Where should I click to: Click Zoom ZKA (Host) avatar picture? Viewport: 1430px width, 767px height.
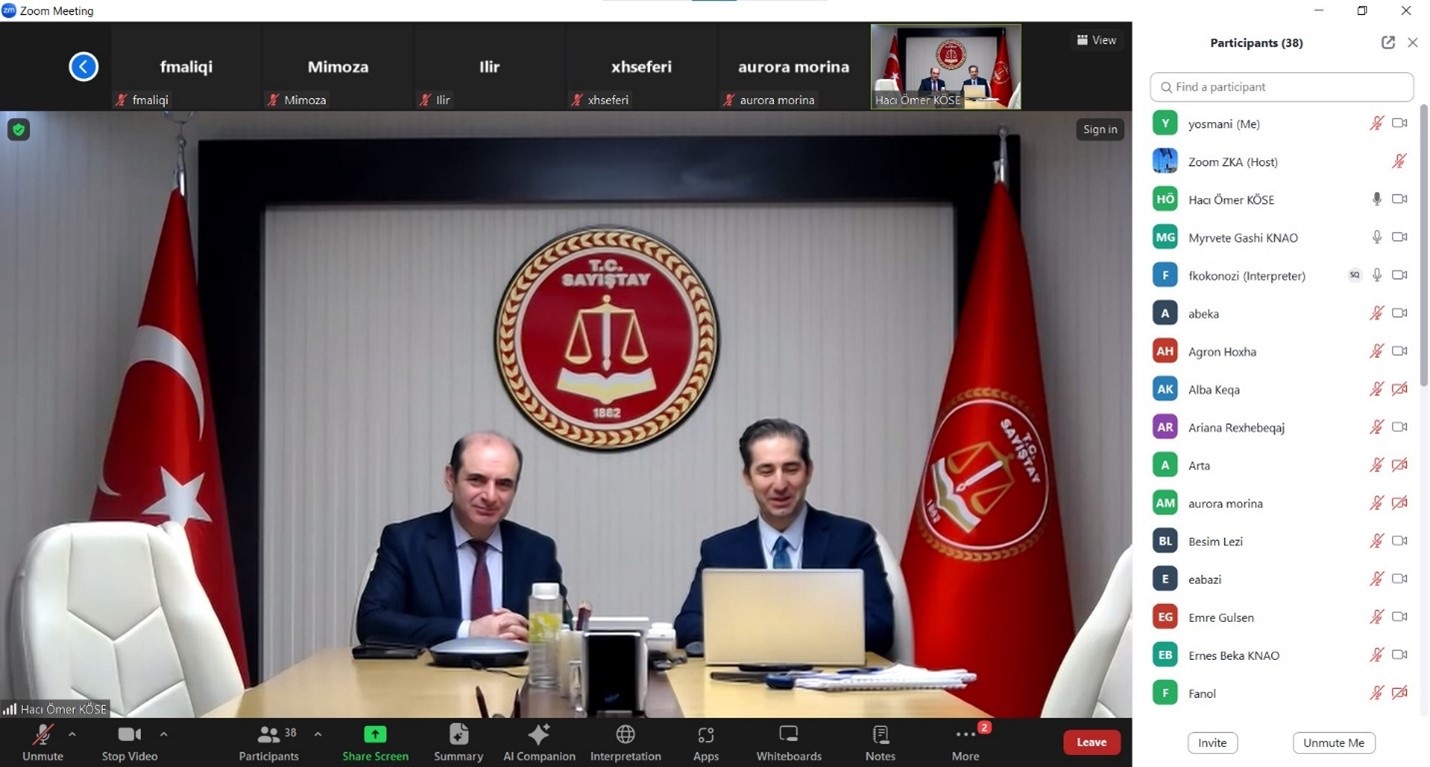1165,161
